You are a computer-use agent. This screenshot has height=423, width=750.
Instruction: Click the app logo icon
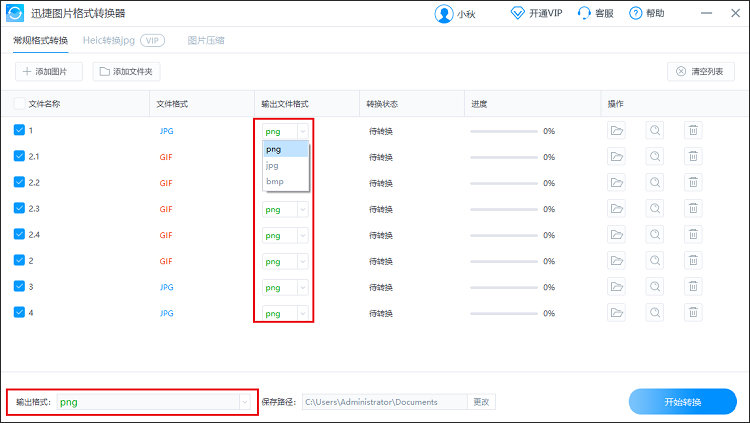click(15, 13)
